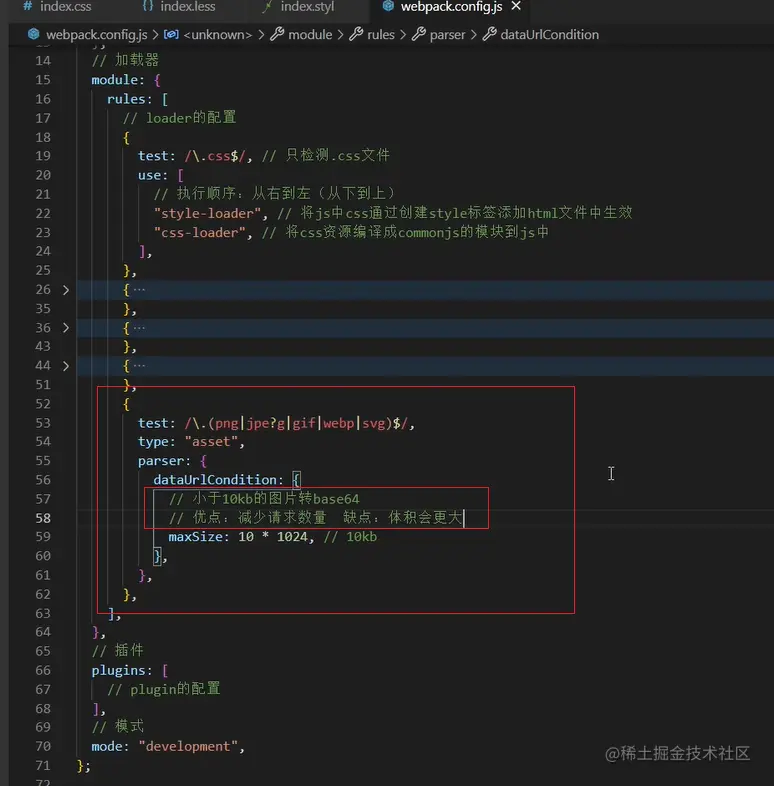Image resolution: width=774 pixels, height=786 pixels.
Task: Click line number 70 in the gutter
Action: (43, 746)
